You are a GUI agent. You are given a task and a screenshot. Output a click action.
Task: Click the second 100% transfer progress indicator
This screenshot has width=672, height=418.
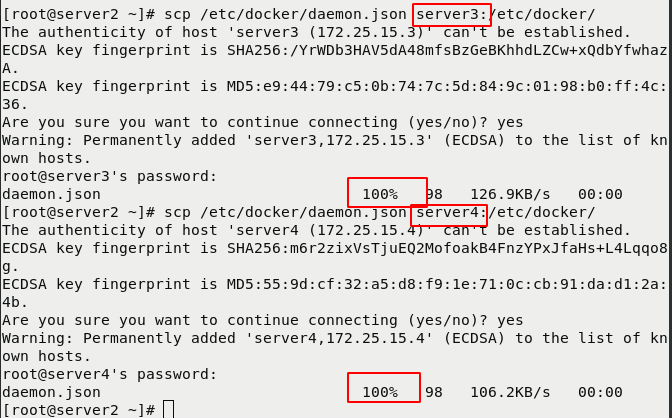pos(380,392)
